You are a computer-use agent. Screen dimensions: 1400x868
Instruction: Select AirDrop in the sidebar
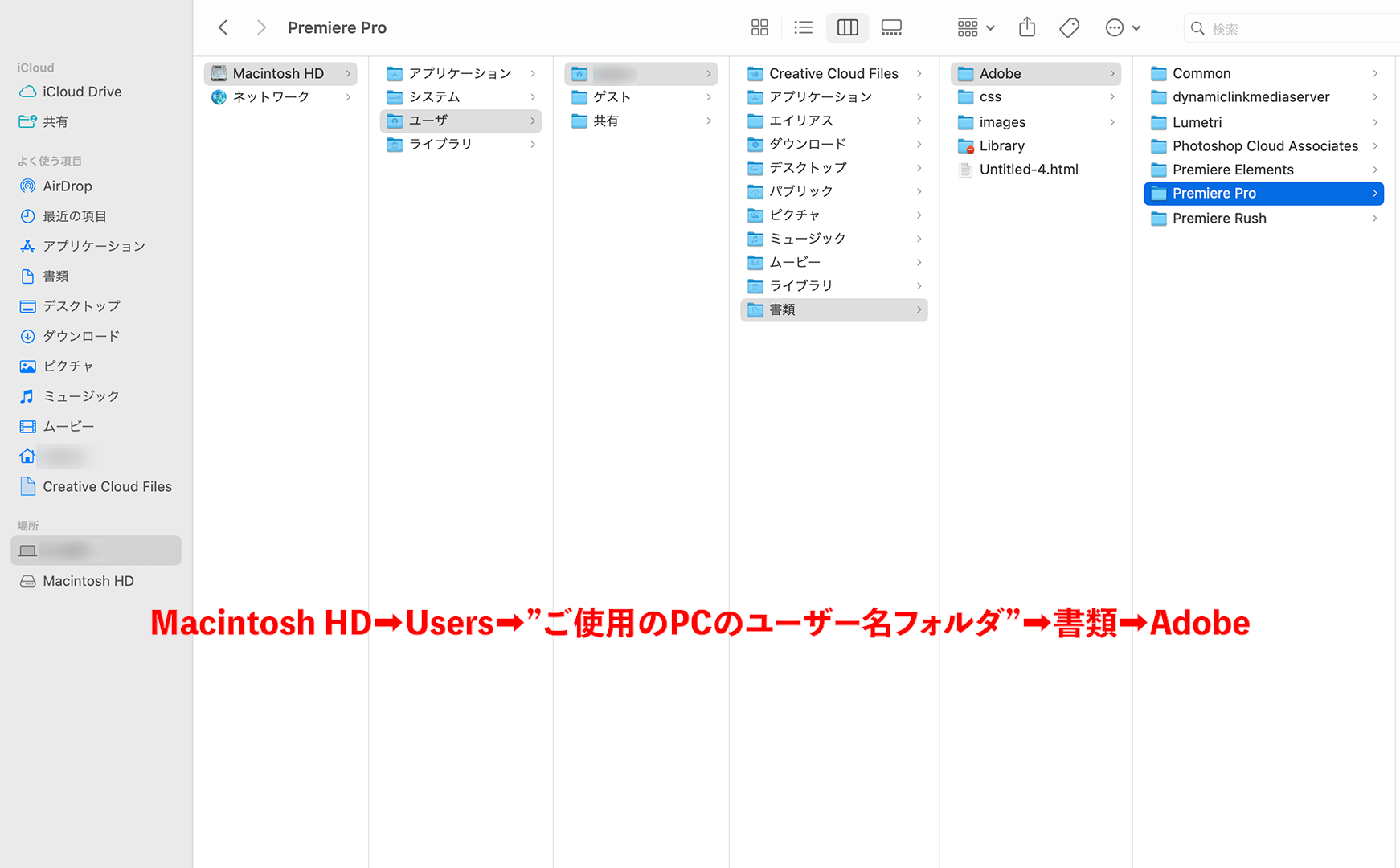[x=68, y=186]
